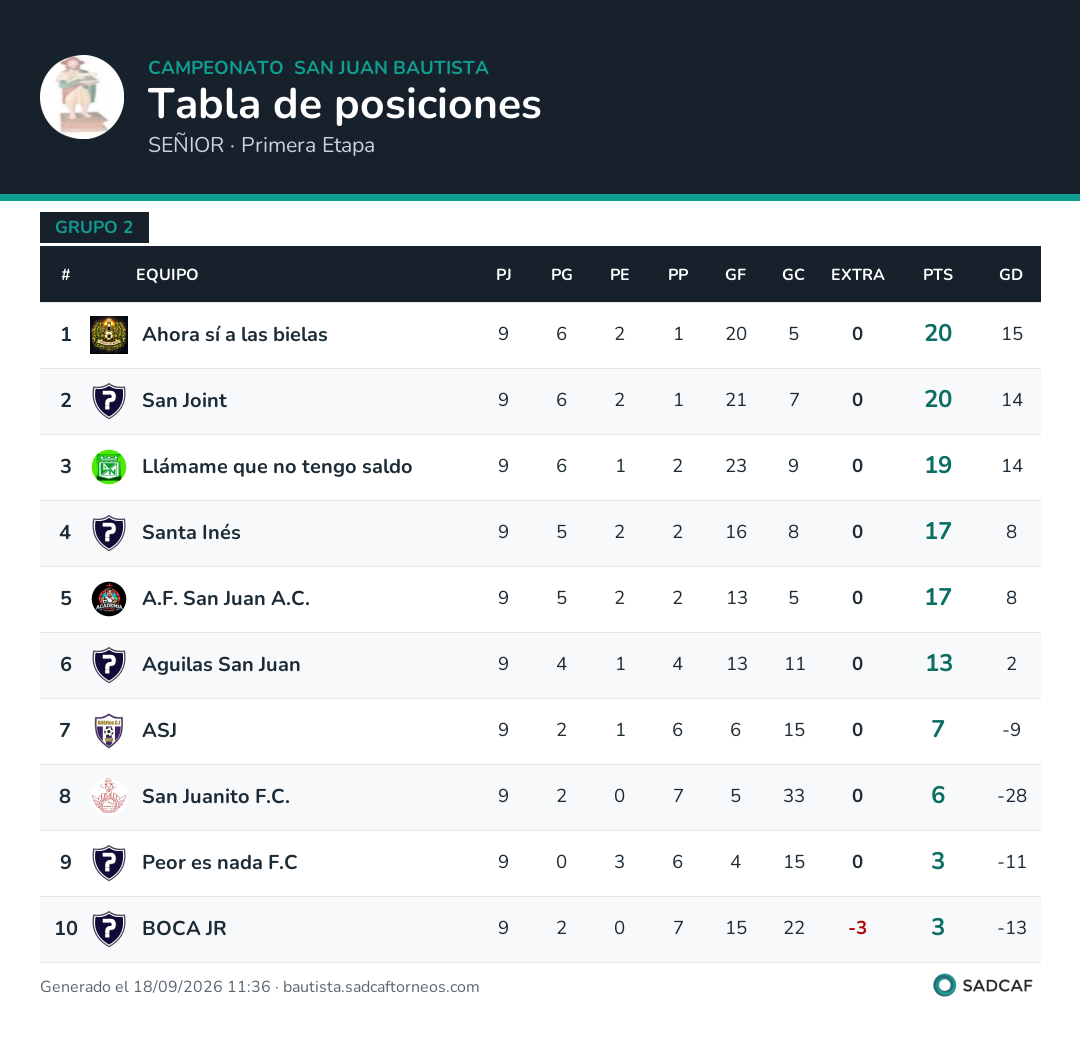The height and width of the screenshot is (1038, 1080).
Task: Click the Ahora sí a las bielas team crest
Action: click(109, 335)
